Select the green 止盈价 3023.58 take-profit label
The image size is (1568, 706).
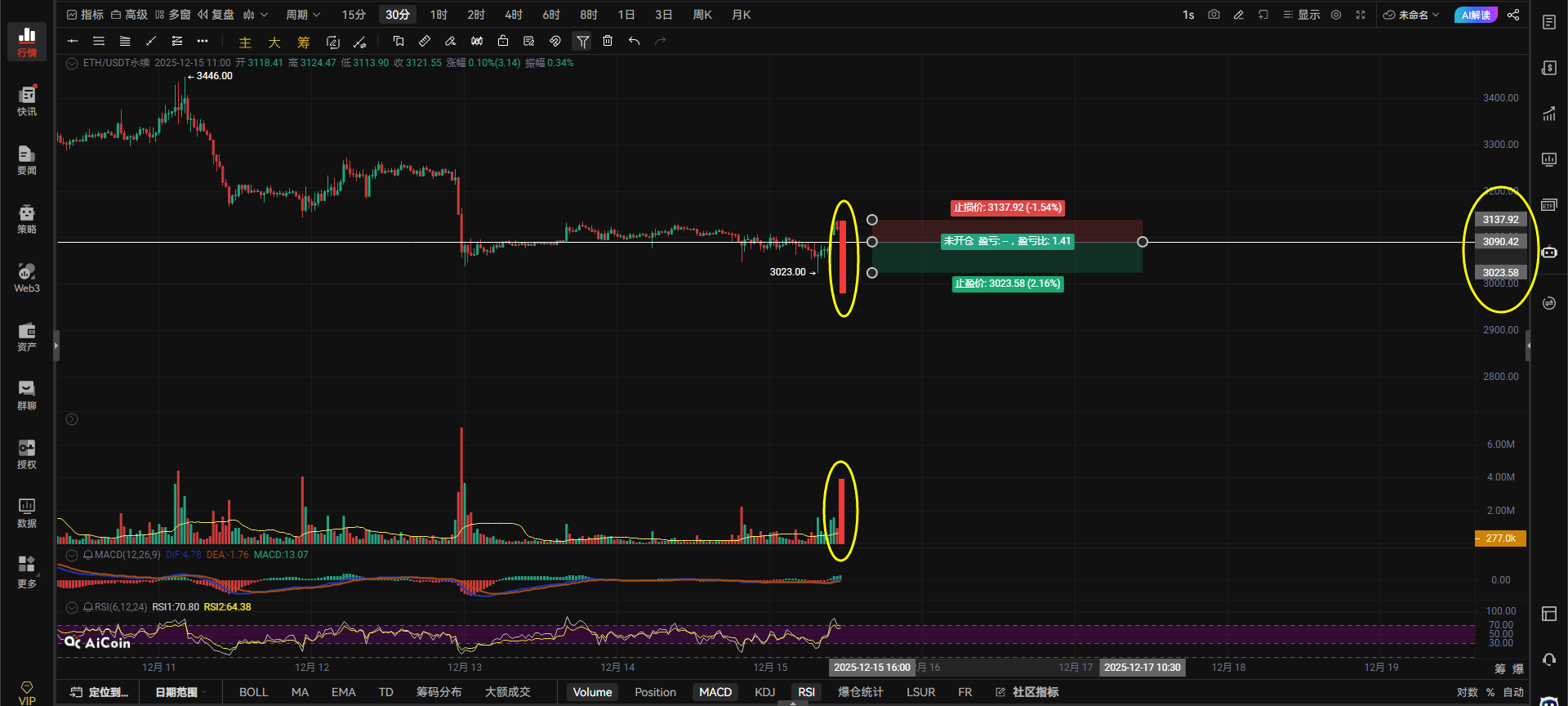(1008, 284)
